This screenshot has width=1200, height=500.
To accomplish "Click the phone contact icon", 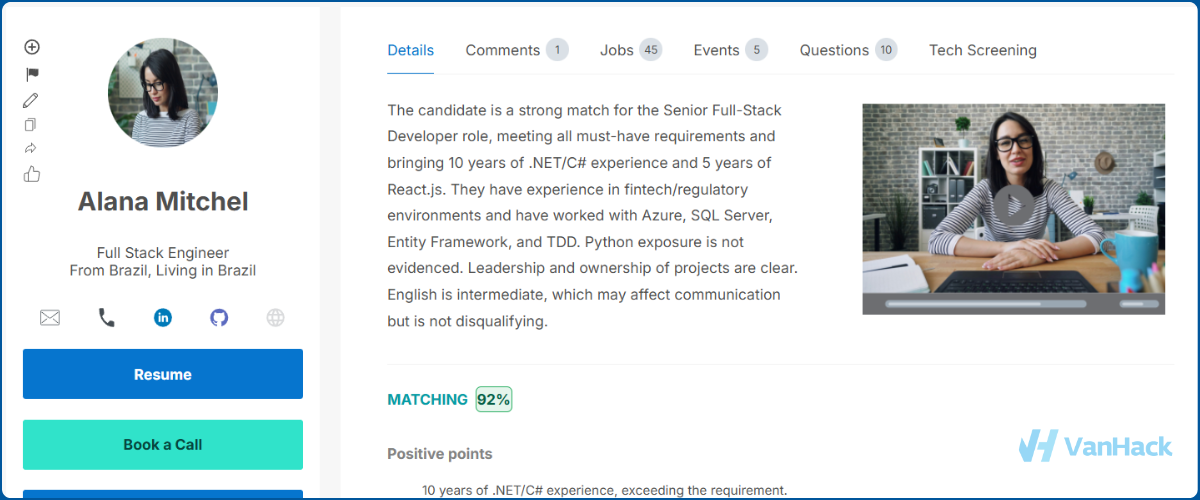I will [x=107, y=318].
